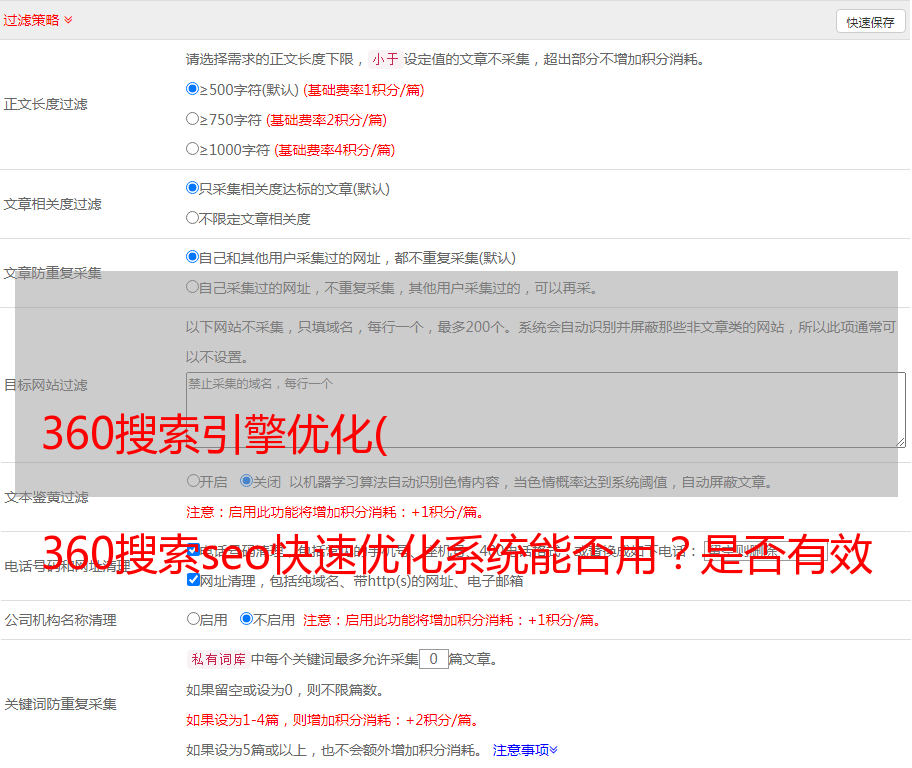
Task: Select 启用 for 公司机构名称清理
Action: (194, 618)
